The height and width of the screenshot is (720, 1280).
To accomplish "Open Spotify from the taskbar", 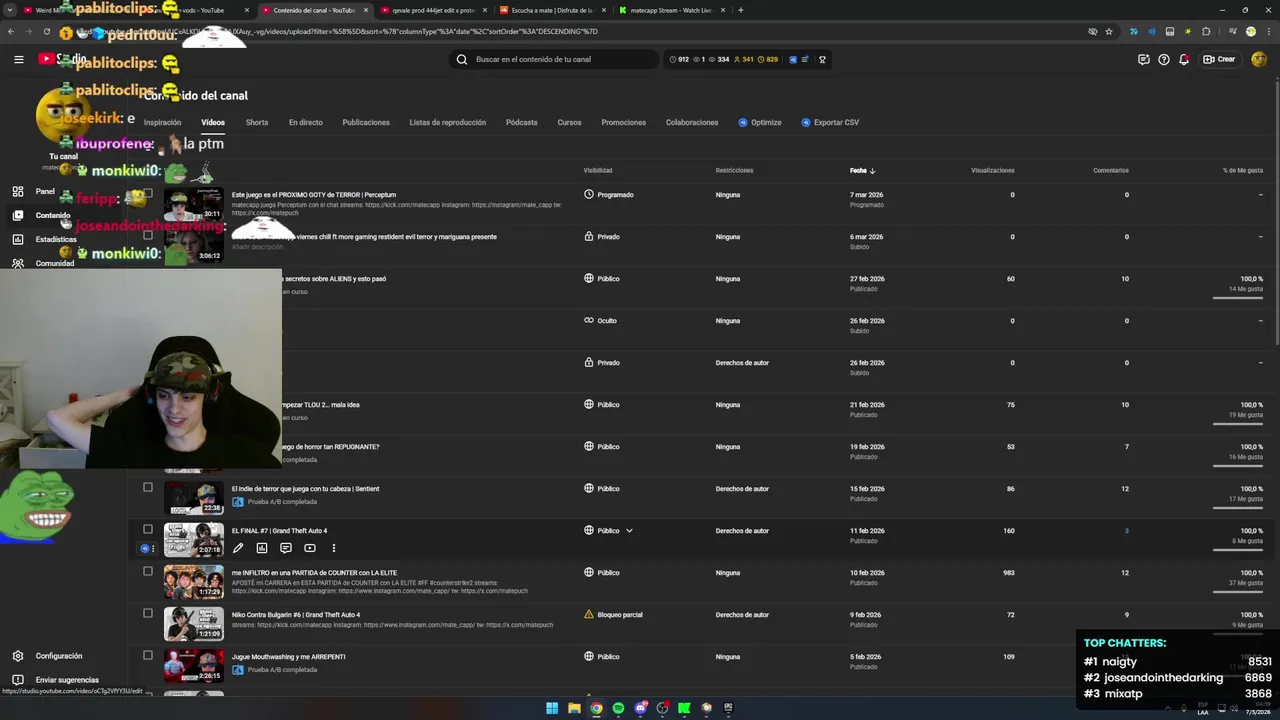I will [618, 708].
